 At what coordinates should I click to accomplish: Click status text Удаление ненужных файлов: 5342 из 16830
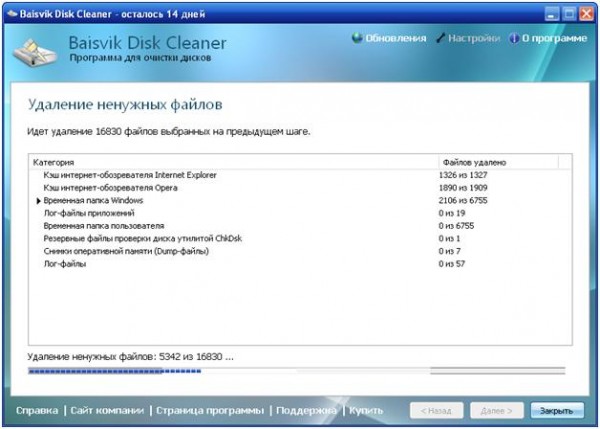pos(130,357)
